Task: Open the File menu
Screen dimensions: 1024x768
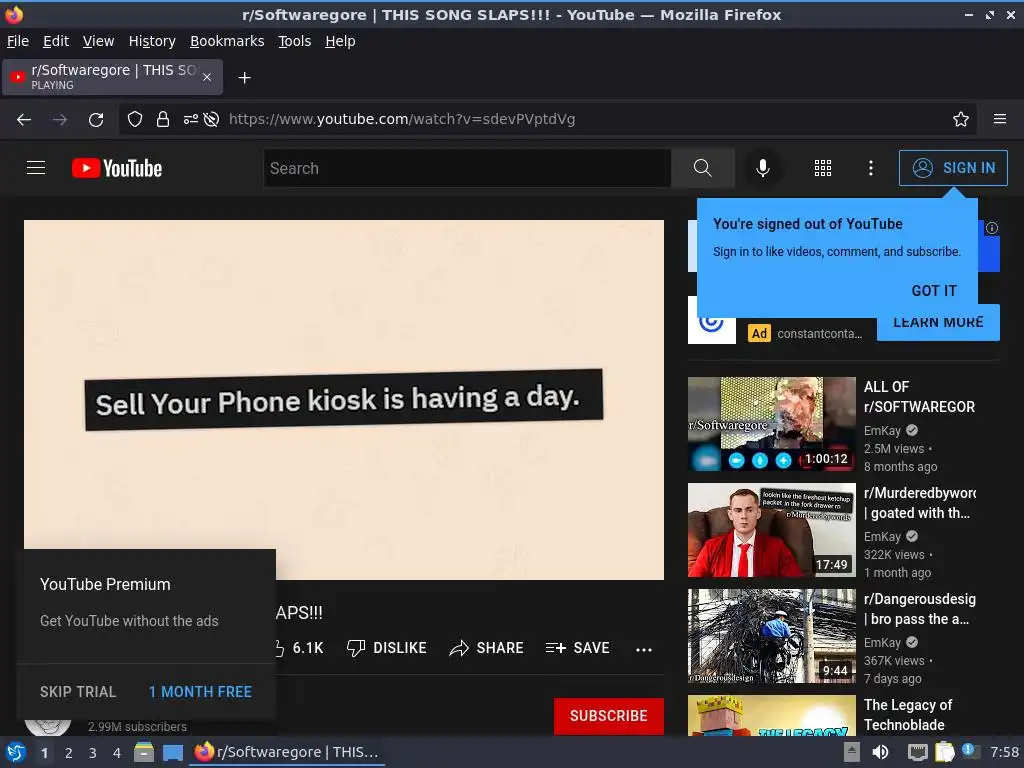Action: (18, 41)
